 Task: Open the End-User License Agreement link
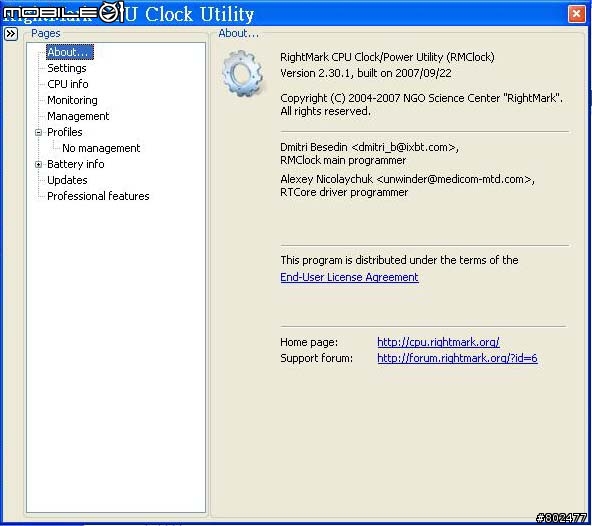pyautogui.click(x=349, y=277)
